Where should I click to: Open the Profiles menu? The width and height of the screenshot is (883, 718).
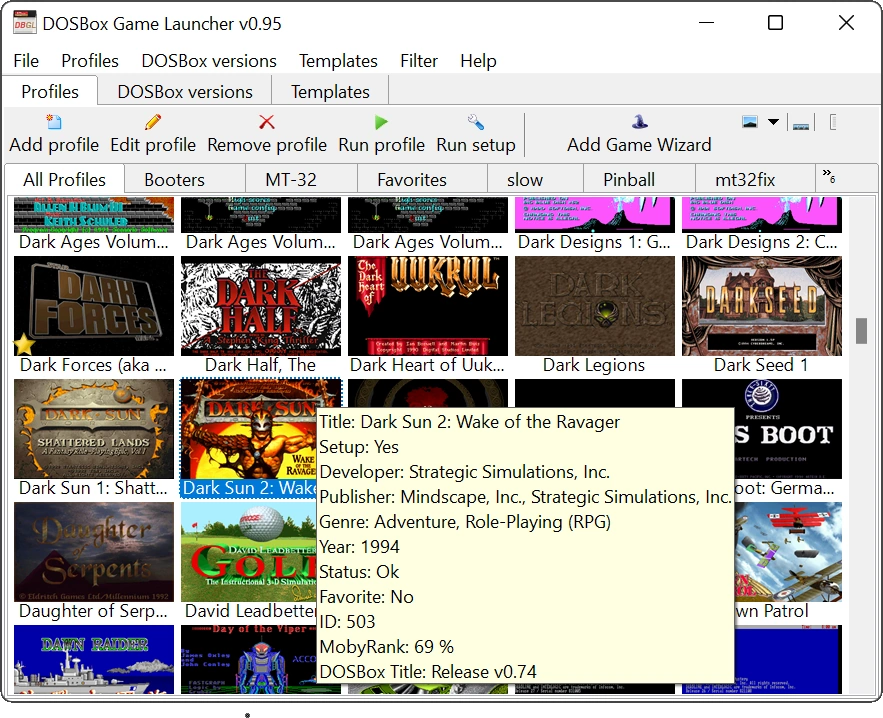90,61
